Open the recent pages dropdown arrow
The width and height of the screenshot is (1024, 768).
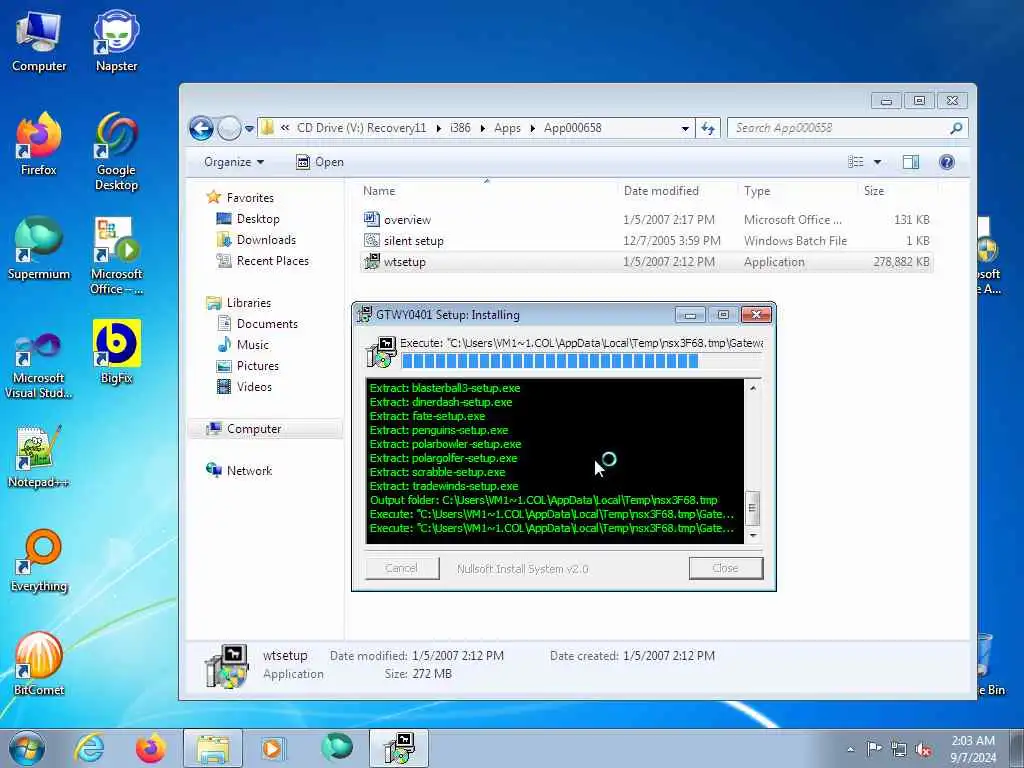(249, 129)
